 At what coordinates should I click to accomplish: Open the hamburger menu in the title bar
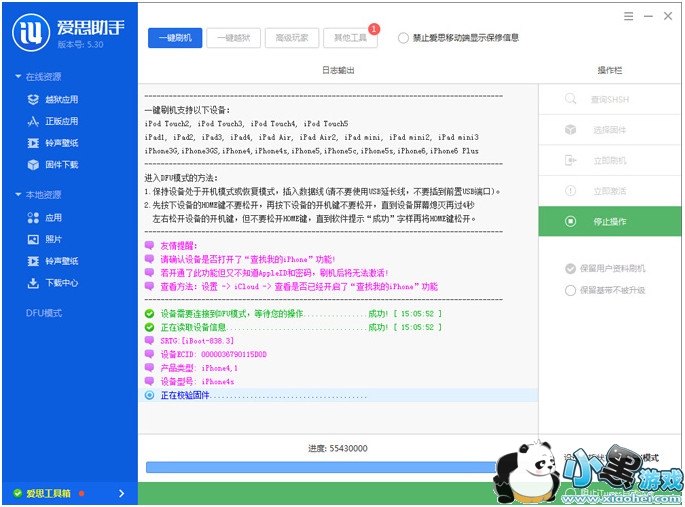click(x=628, y=16)
